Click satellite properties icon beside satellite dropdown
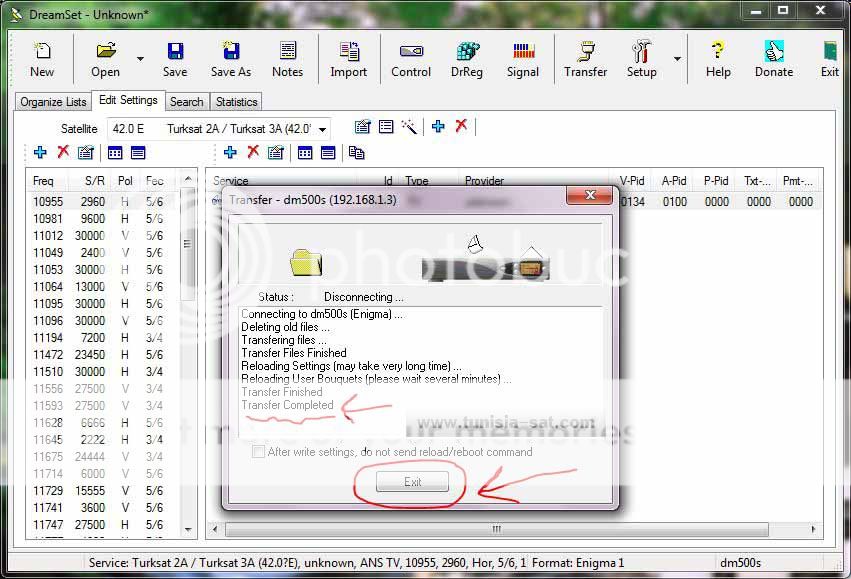Screen dimensions: 851x579 click(x=363, y=127)
